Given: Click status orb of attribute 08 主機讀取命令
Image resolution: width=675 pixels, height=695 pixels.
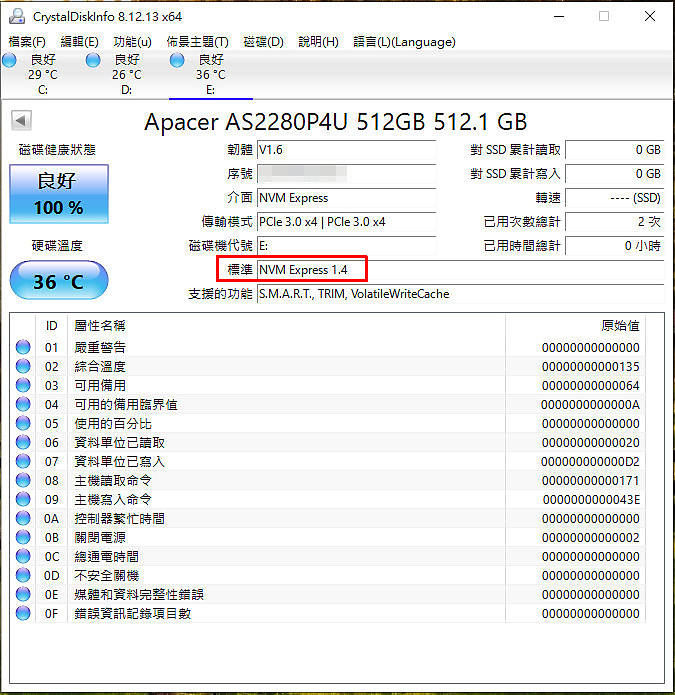Looking at the screenshot, I should click(23, 480).
